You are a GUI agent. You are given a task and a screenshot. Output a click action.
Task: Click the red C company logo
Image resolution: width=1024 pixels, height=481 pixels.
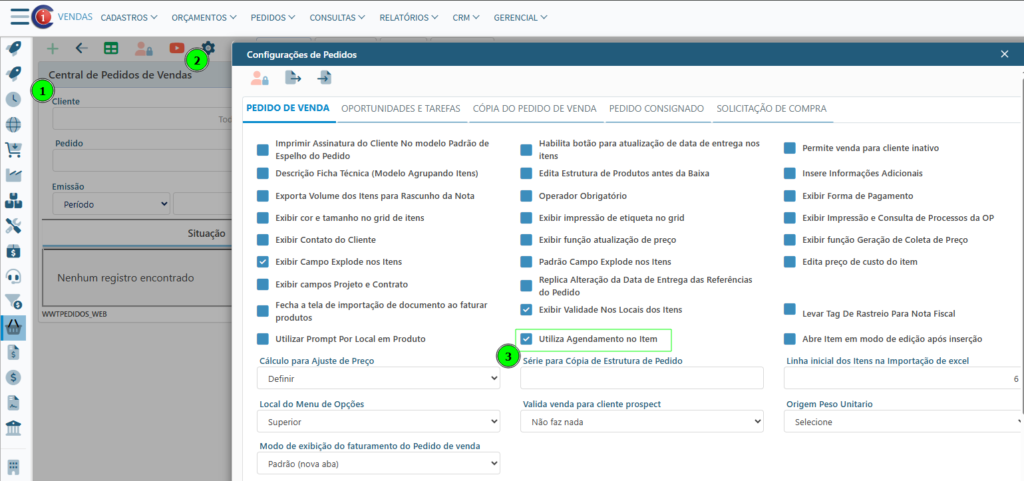coord(43,16)
